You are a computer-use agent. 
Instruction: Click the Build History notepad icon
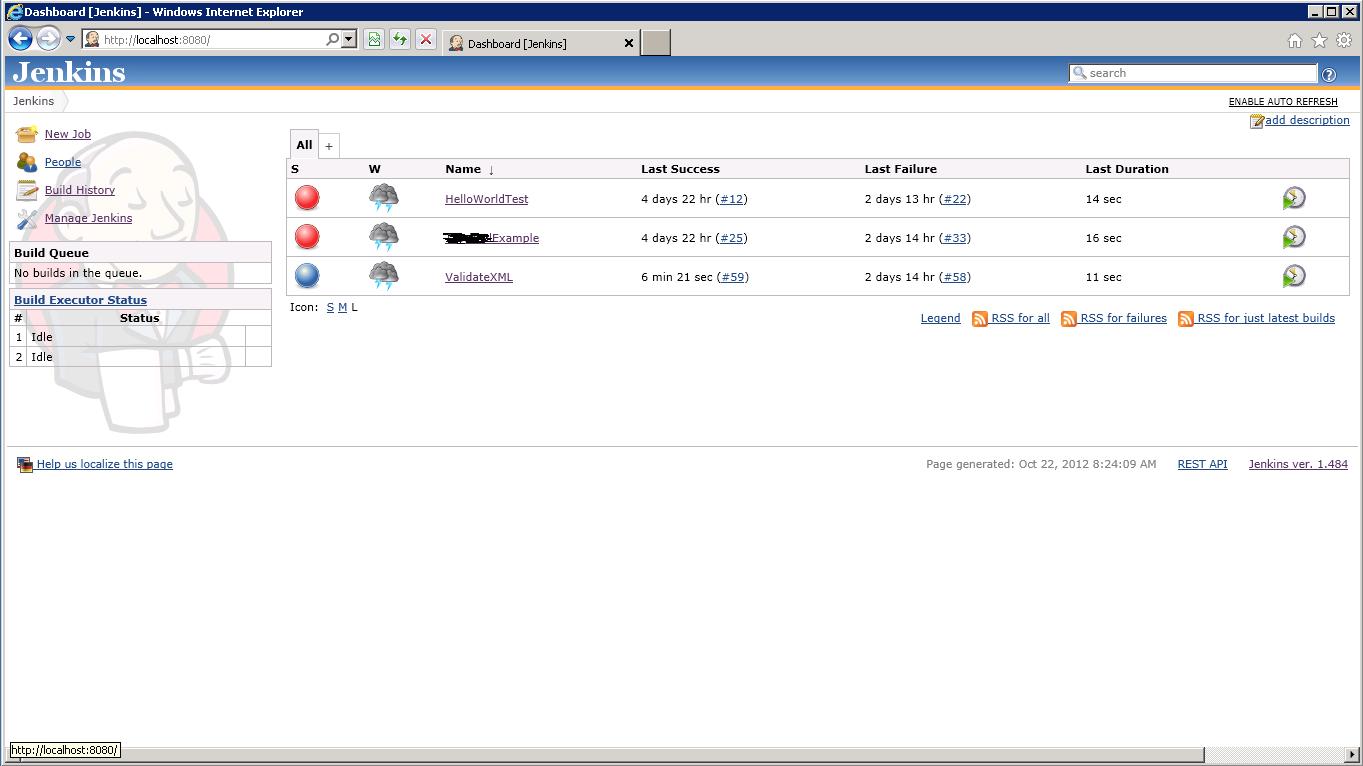point(27,190)
